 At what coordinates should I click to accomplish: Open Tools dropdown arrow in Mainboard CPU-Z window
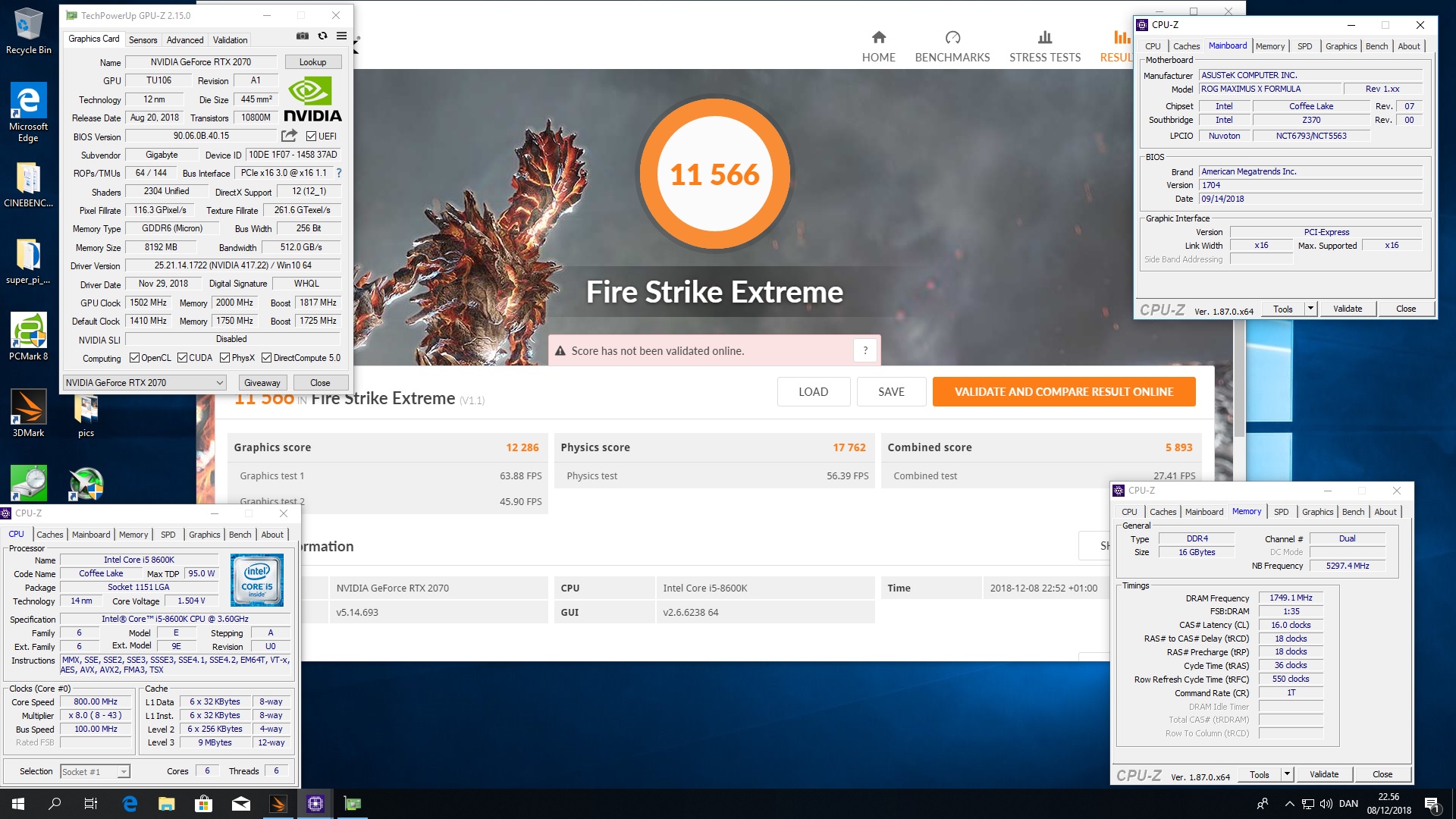pyautogui.click(x=1310, y=309)
